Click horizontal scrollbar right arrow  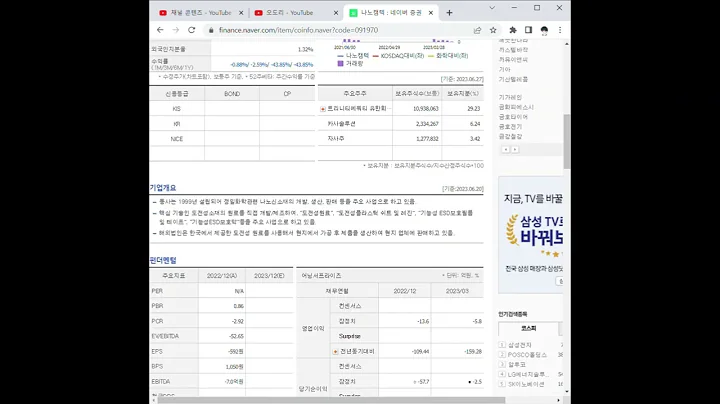(x=558, y=400)
